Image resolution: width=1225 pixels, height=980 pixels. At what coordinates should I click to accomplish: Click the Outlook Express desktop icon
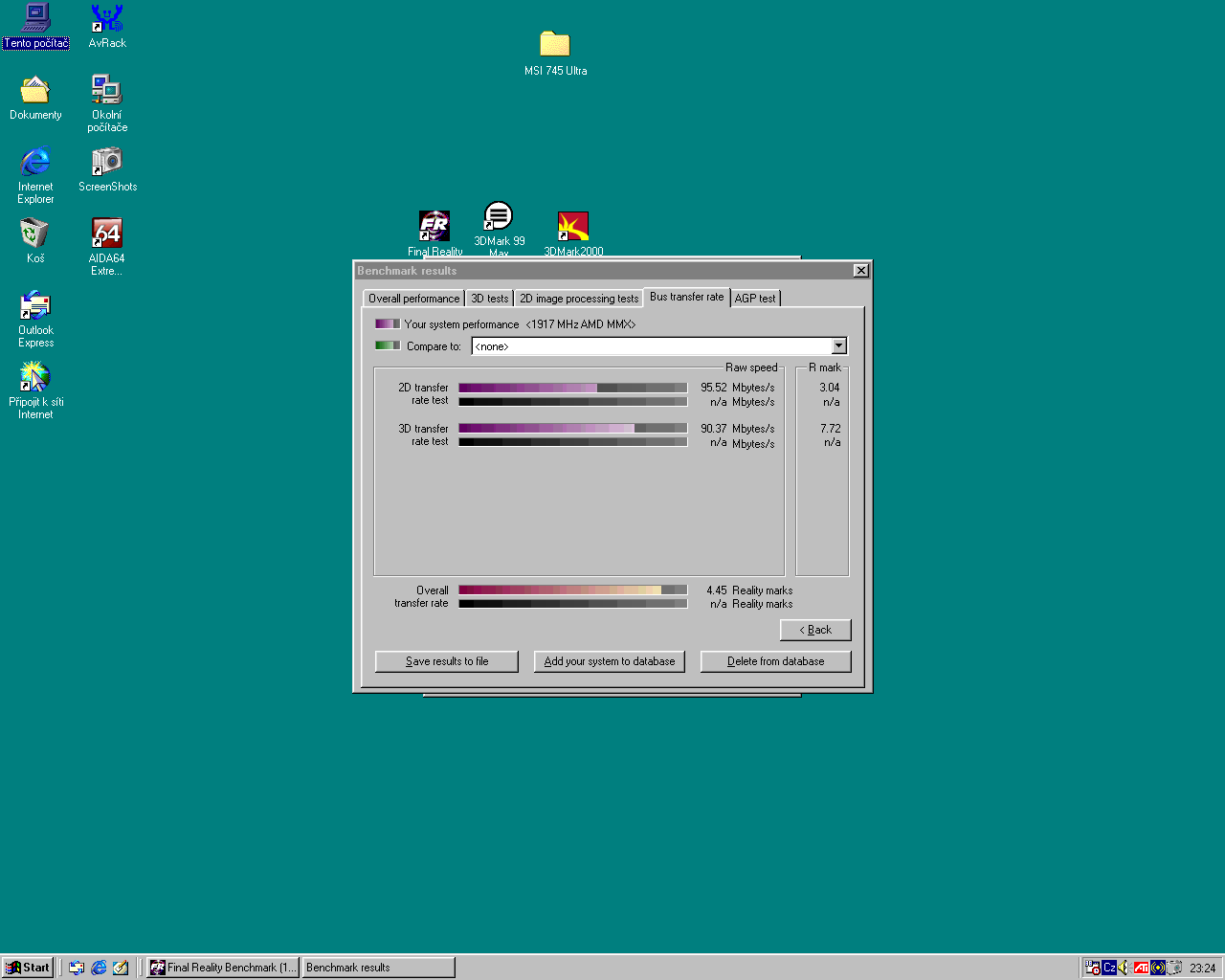coord(35,306)
